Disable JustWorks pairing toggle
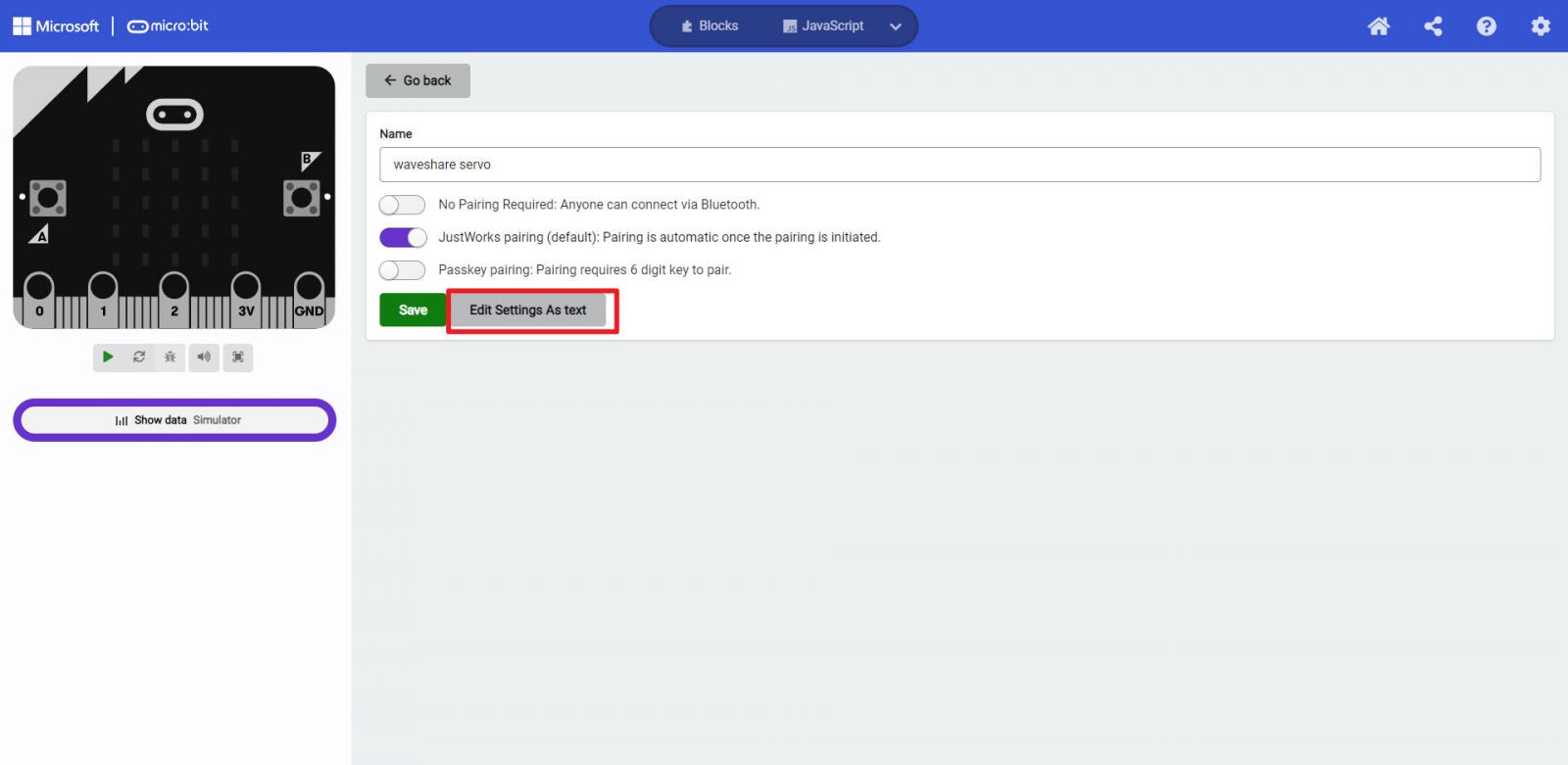 point(403,237)
